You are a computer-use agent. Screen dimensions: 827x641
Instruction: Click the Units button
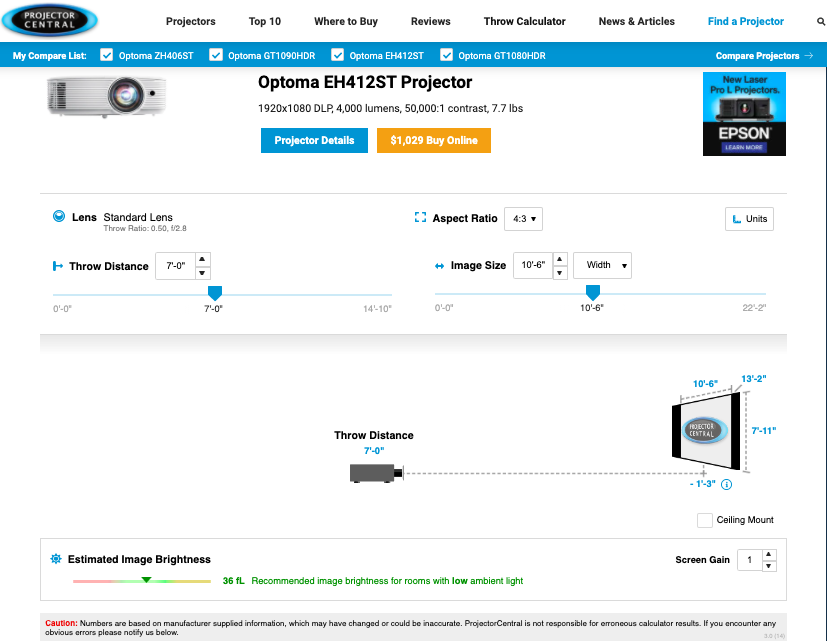click(749, 219)
